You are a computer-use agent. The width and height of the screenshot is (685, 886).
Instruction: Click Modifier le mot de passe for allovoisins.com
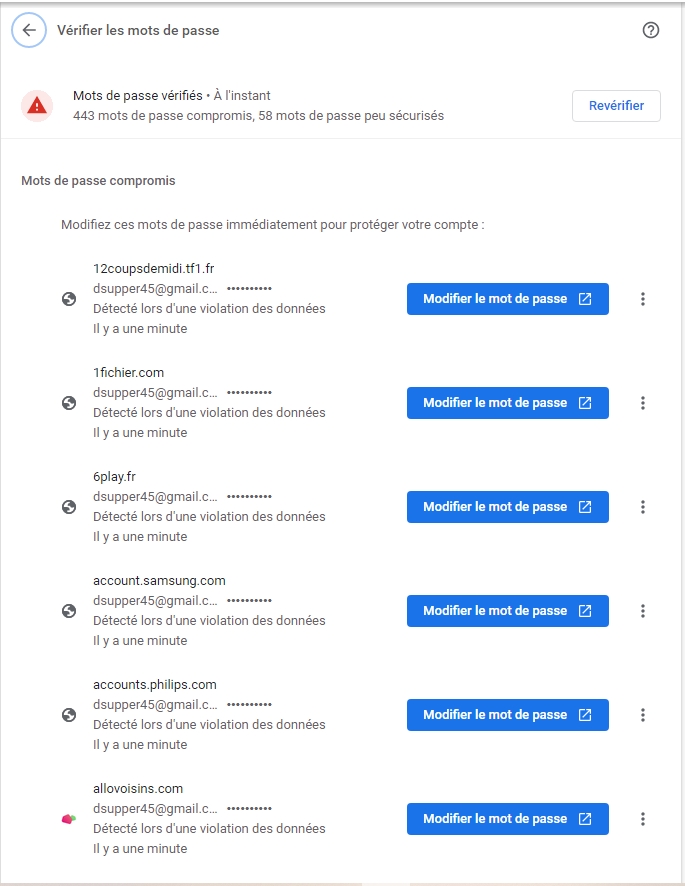point(507,819)
